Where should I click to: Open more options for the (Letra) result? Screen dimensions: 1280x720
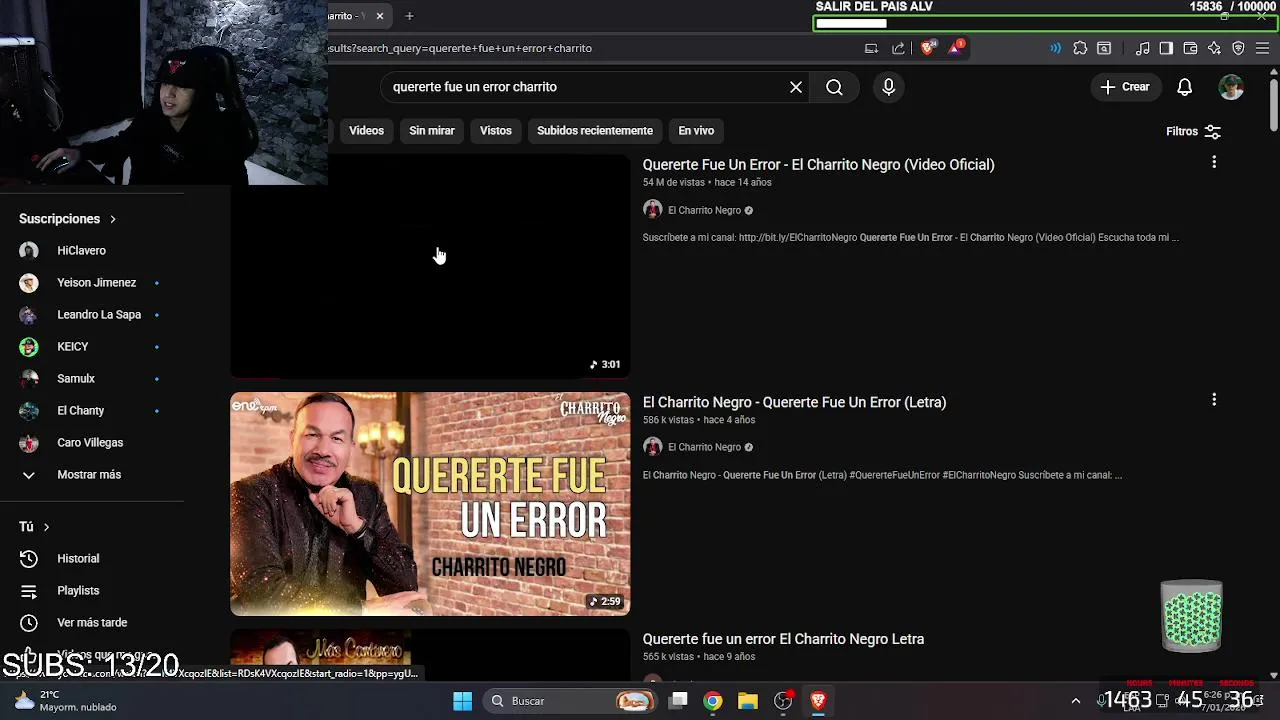click(x=1214, y=400)
